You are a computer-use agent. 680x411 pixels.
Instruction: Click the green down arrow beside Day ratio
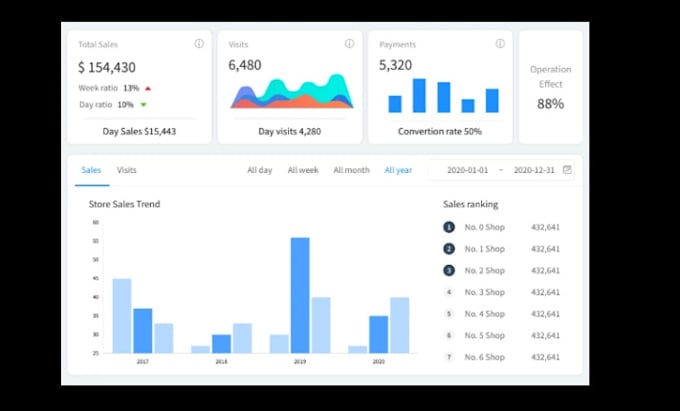[144, 104]
